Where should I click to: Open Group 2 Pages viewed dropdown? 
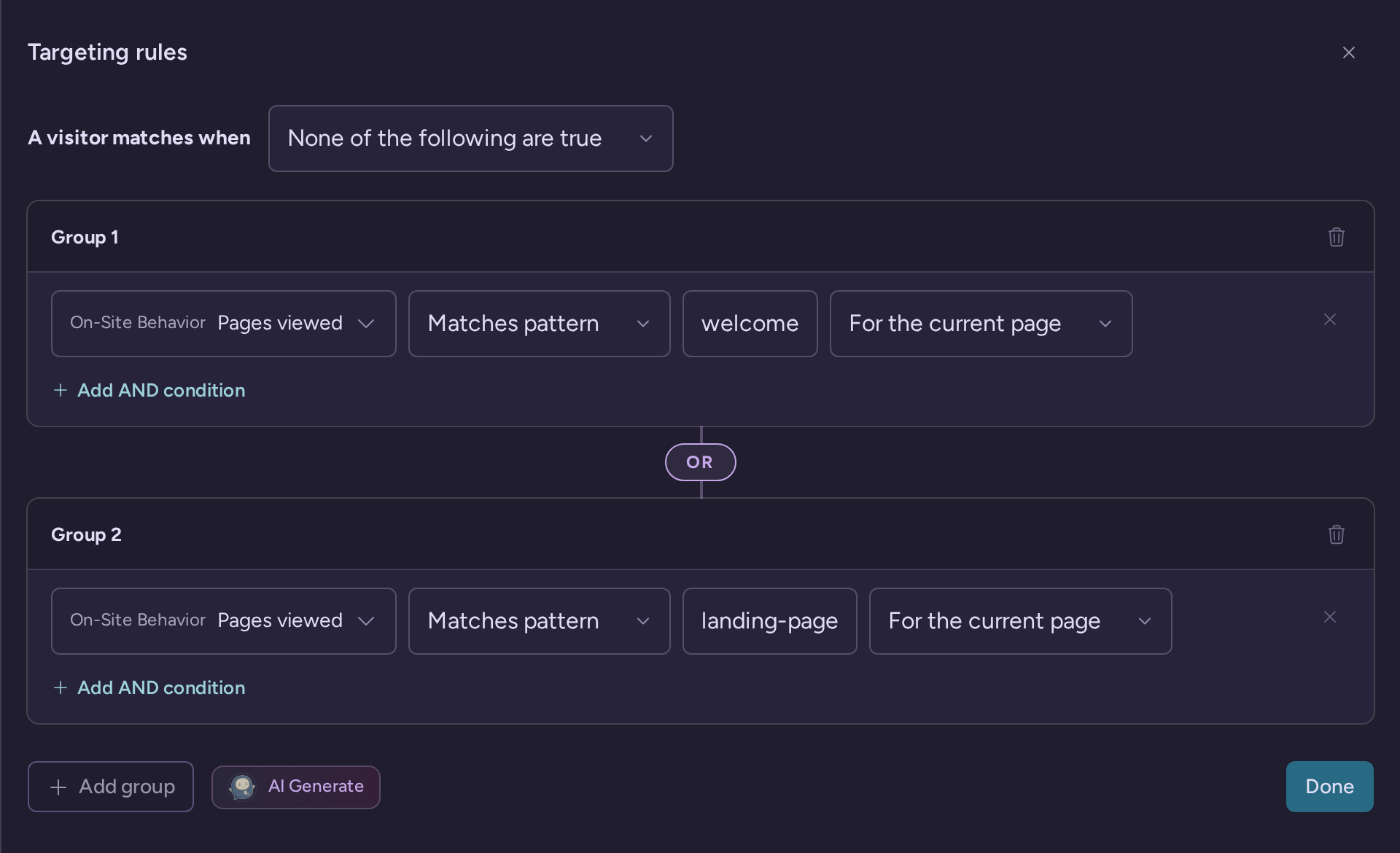[223, 621]
